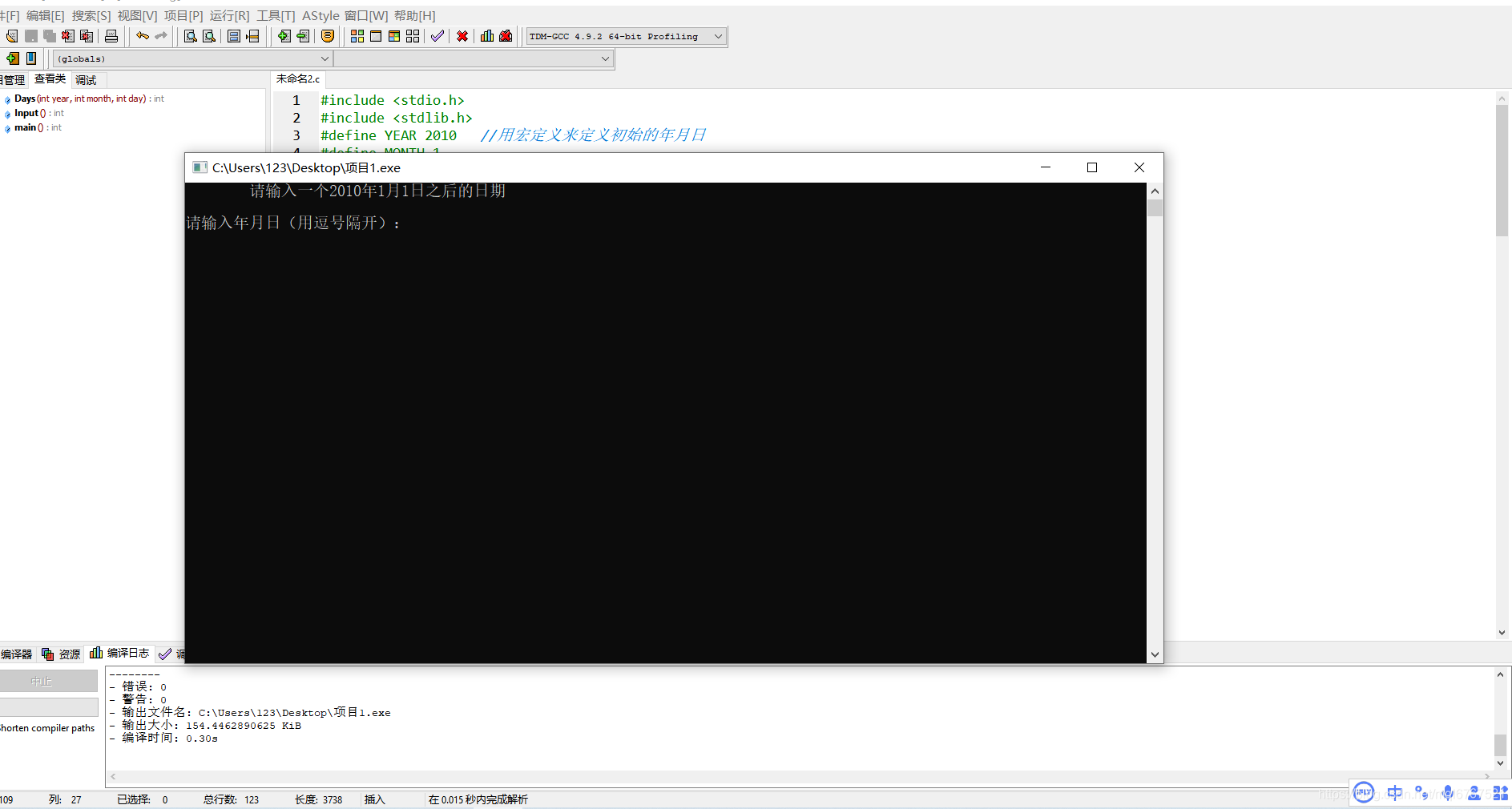Open the Find (magnifier) toolbar icon
This screenshot has width=1512, height=809.
click(191, 36)
